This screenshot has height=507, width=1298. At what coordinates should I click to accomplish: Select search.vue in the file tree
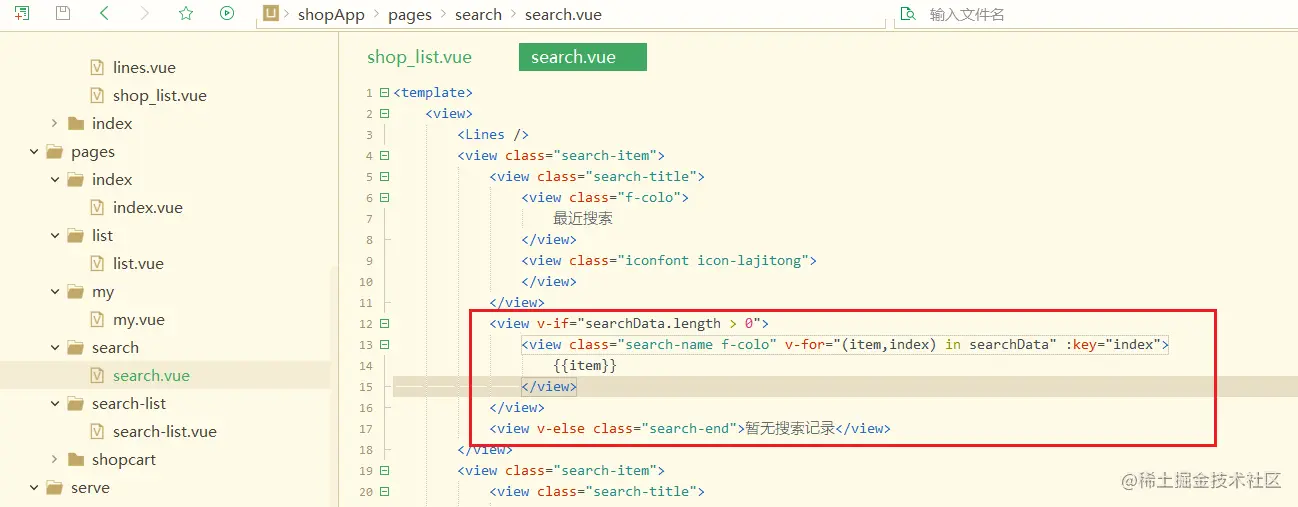click(151, 376)
